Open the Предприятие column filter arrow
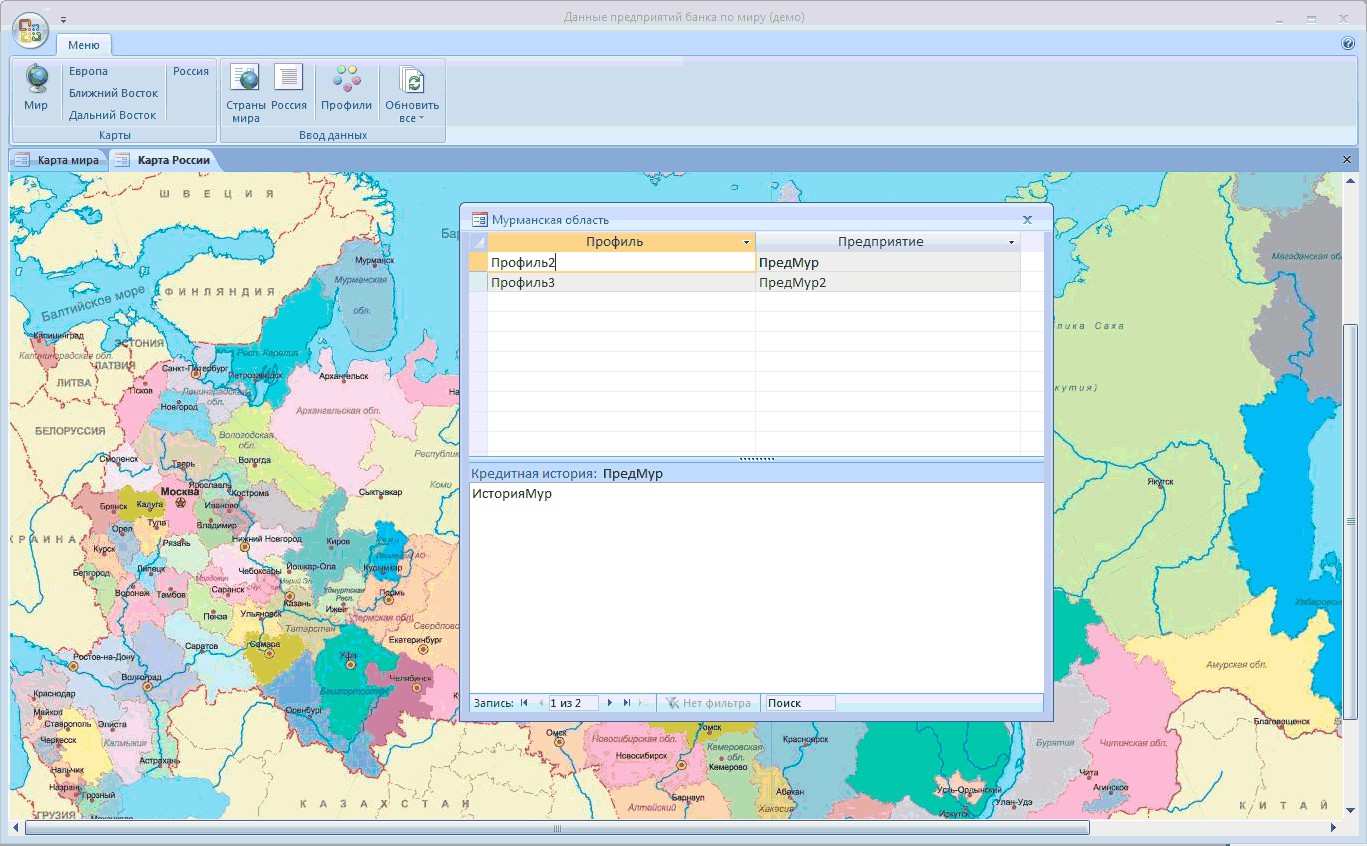The height and width of the screenshot is (846, 1367). click(x=1011, y=243)
